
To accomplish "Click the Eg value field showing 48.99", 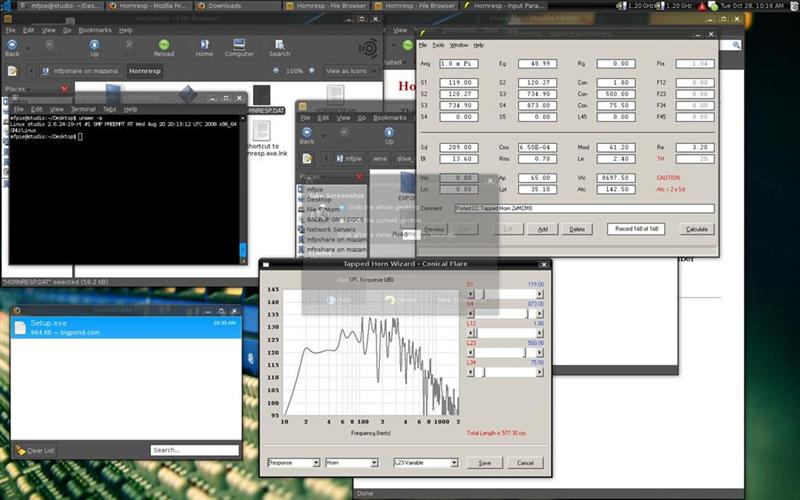I will click(537, 64).
